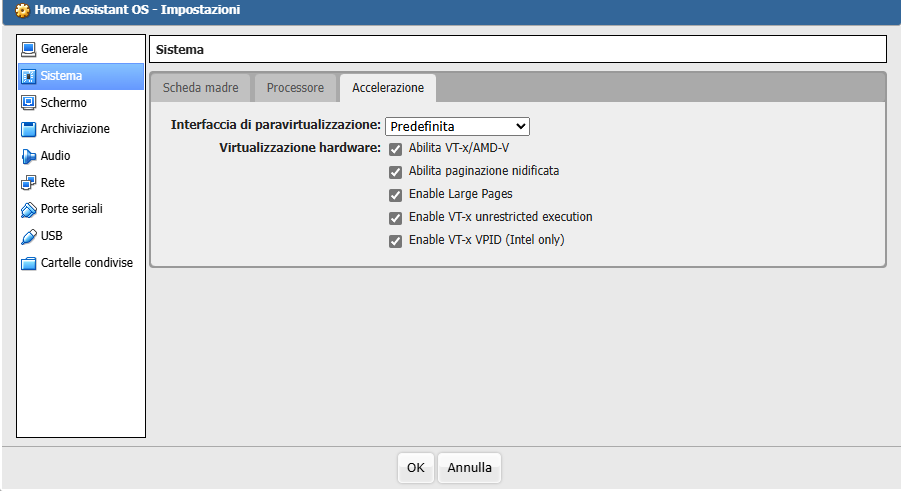
Task: Switch to the Processore tab
Action: coord(295,88)
